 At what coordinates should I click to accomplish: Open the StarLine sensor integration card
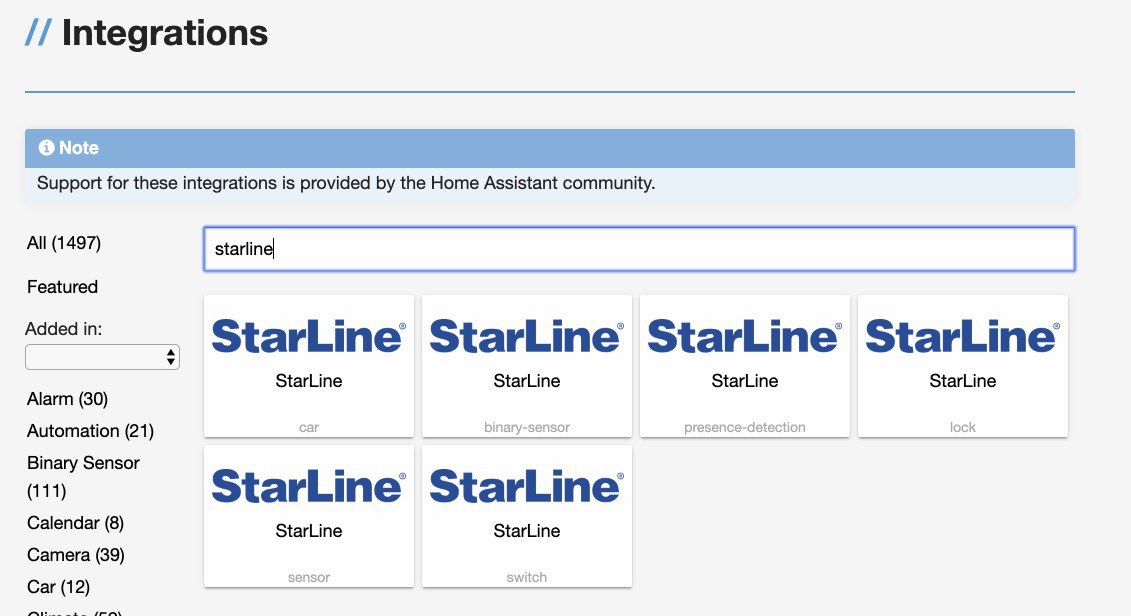tap(309, 516)
